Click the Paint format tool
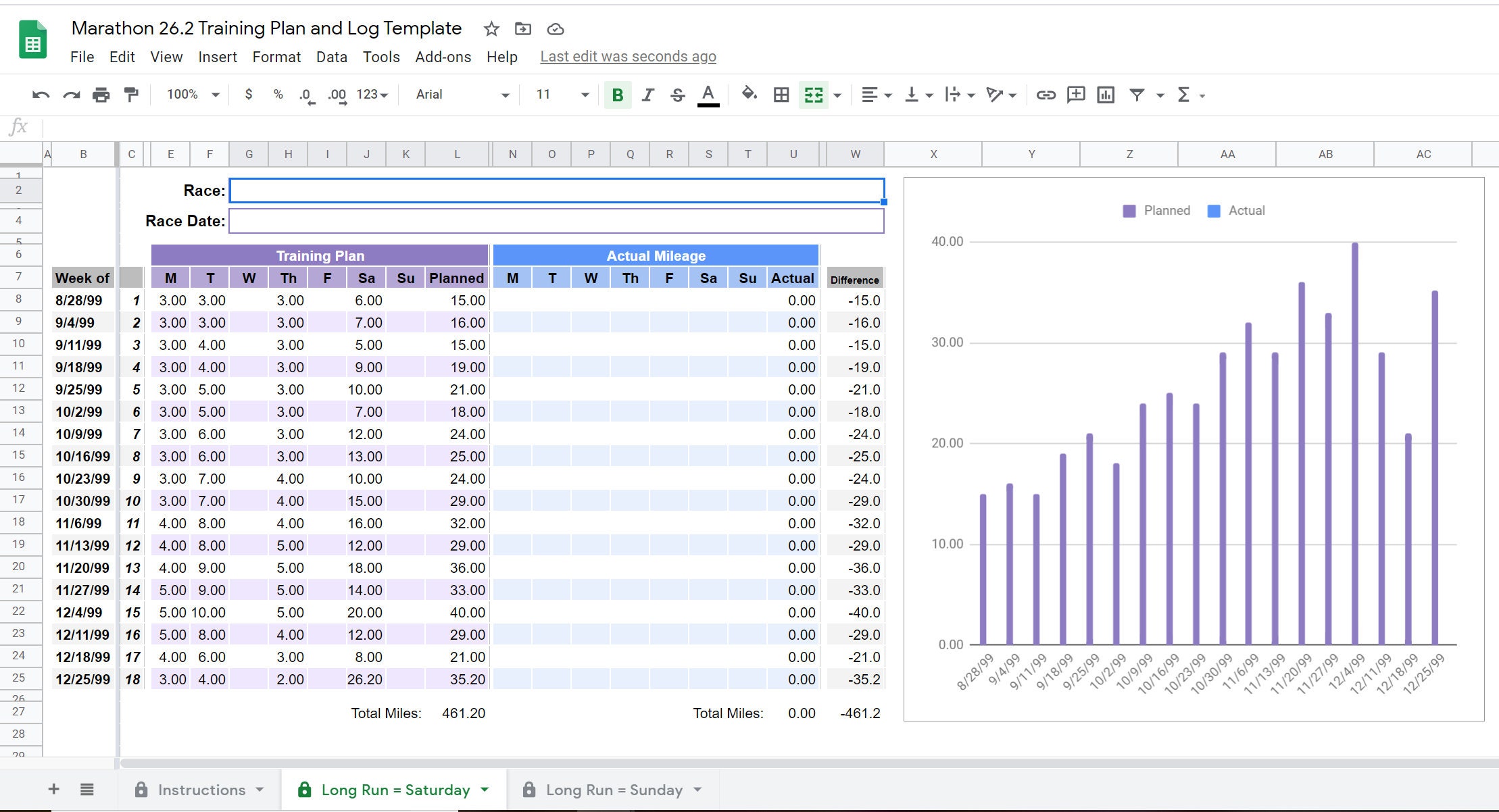This screenshot has width=1499, height=812. point(131,95)
